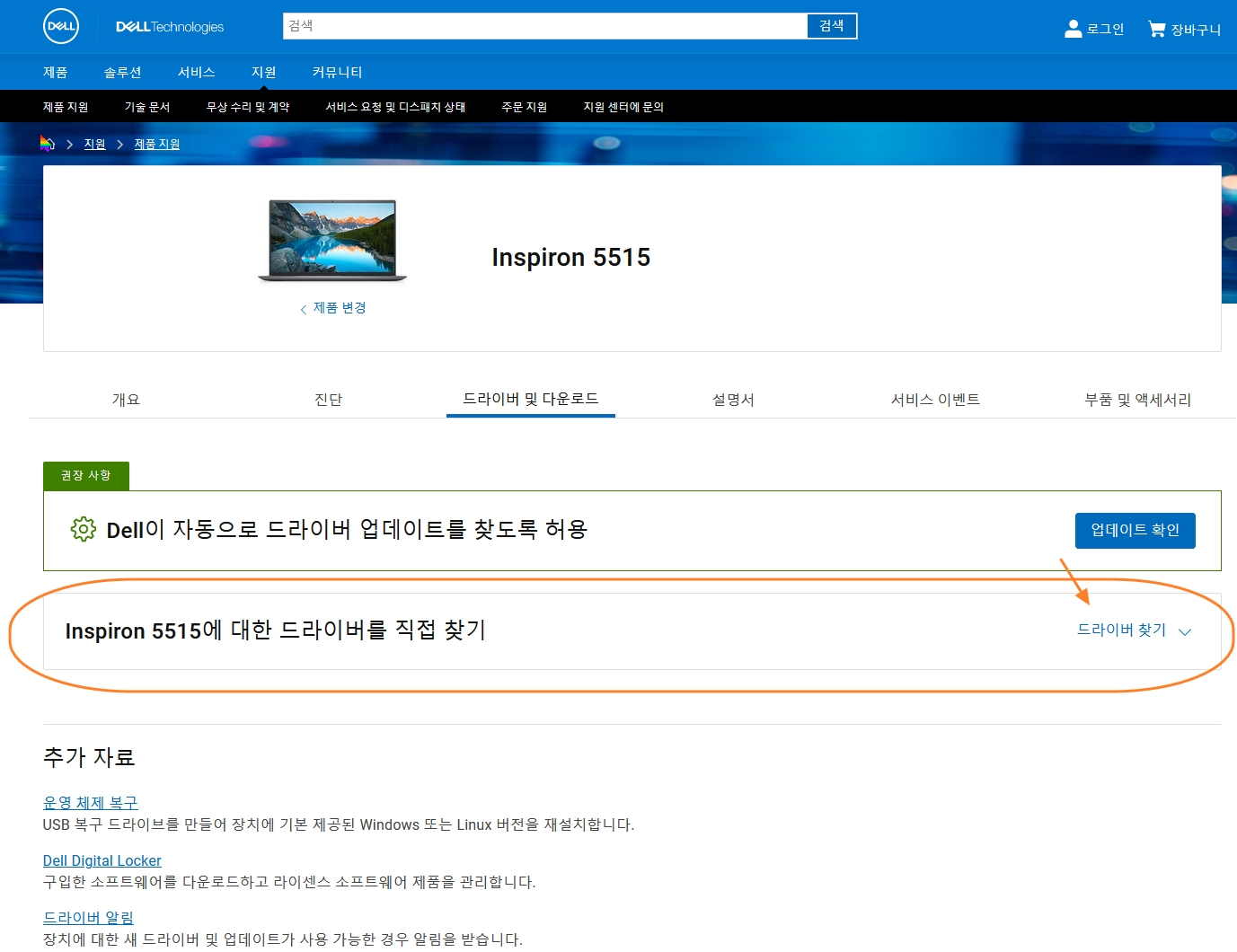The image size is (1237, 952).
Task: Open the 운영 체제 복구 link
Action: point(89,802)
